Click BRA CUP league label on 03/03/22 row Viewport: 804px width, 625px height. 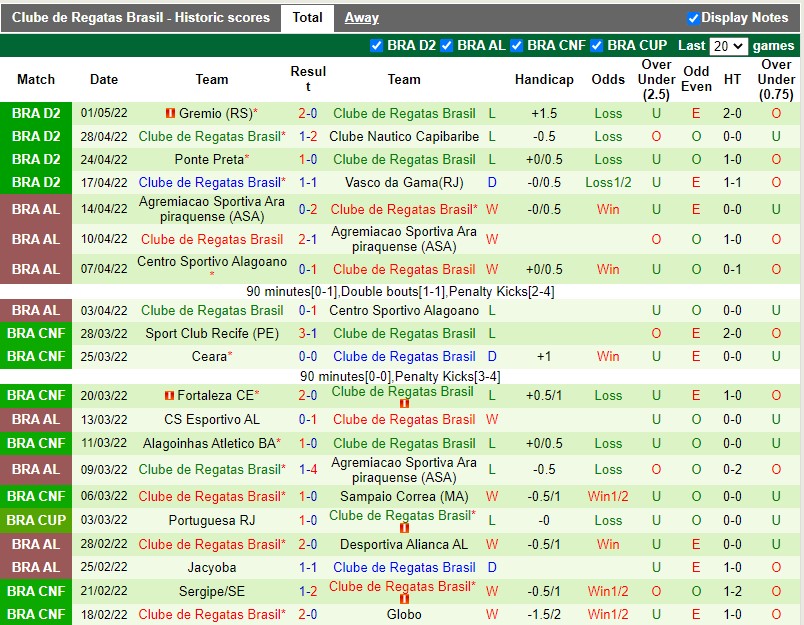pos(36,520)
